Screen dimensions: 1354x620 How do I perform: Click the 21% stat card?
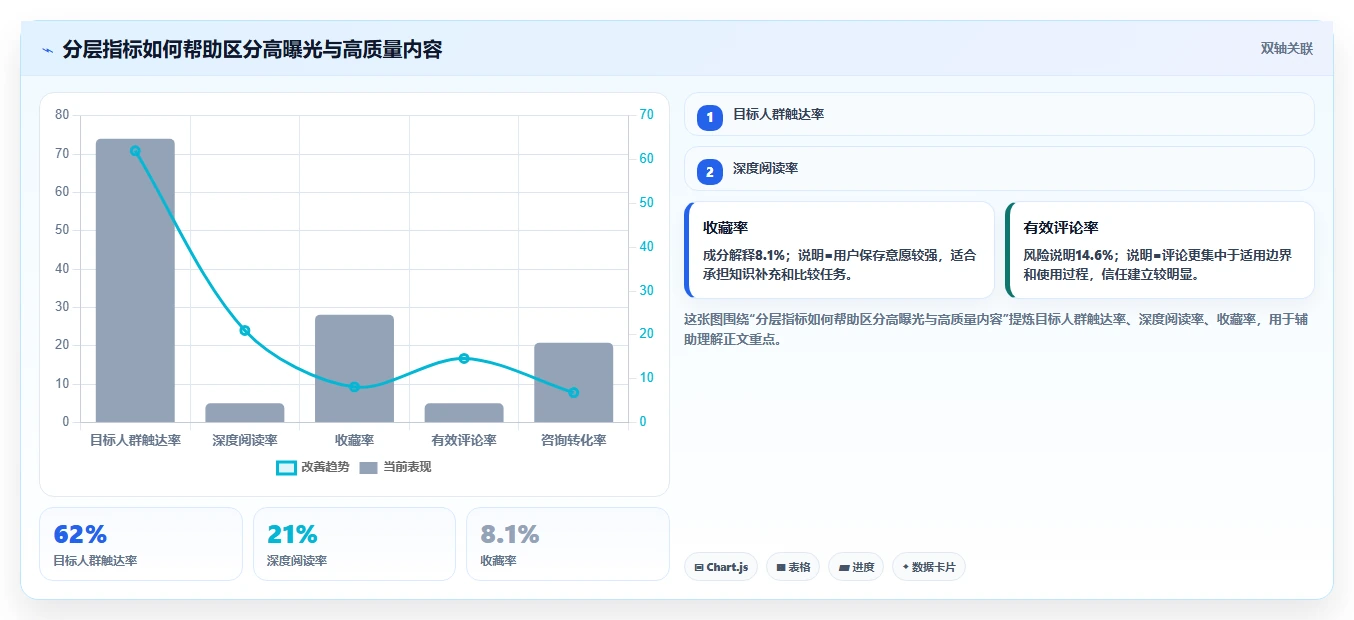point(354,544)
